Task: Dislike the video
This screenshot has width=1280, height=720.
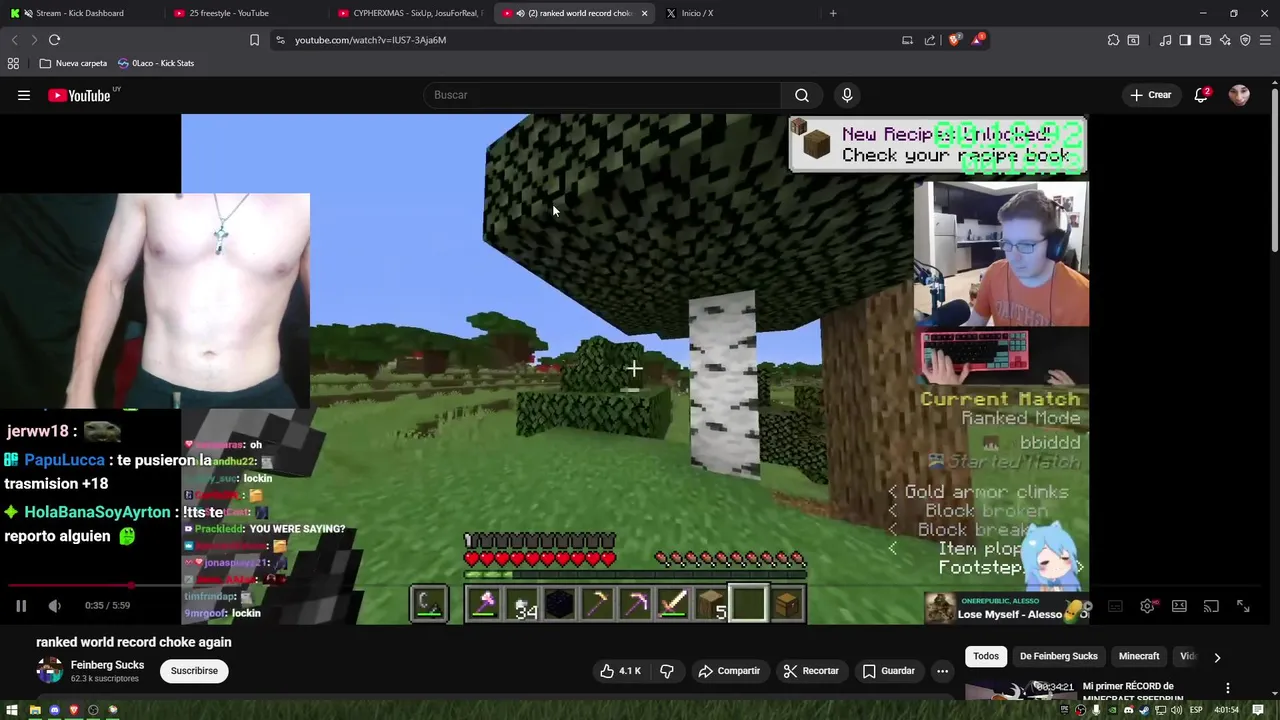Action: (x=667, y=671)
